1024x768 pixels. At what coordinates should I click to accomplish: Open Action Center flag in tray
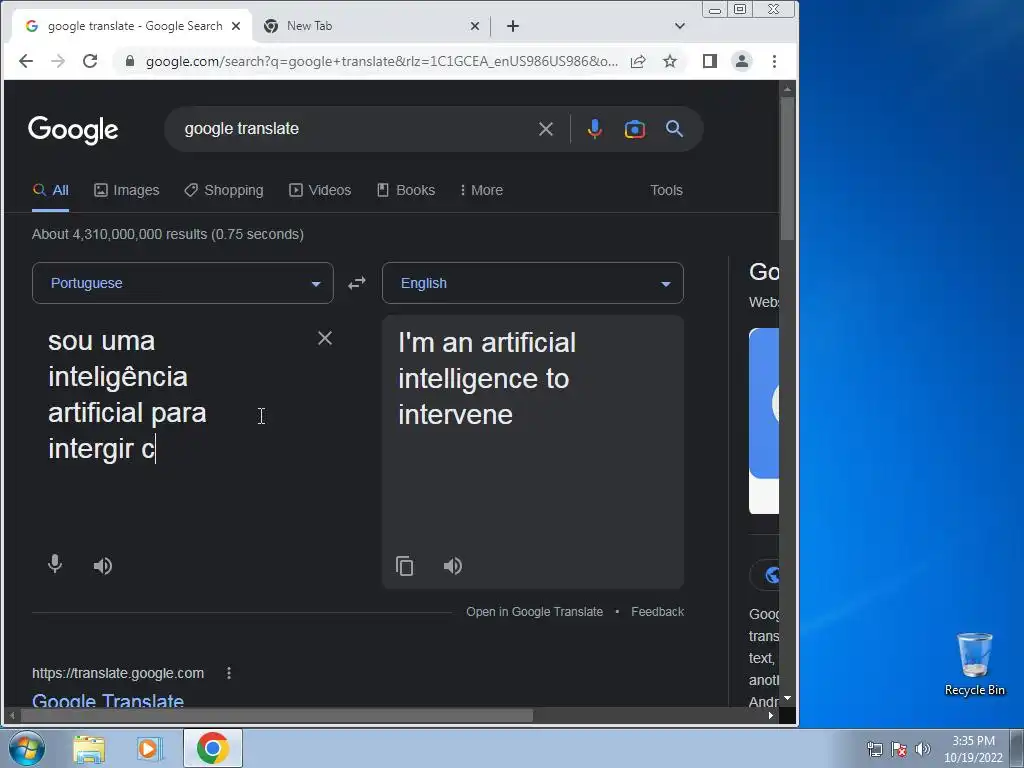click(899, 749)
